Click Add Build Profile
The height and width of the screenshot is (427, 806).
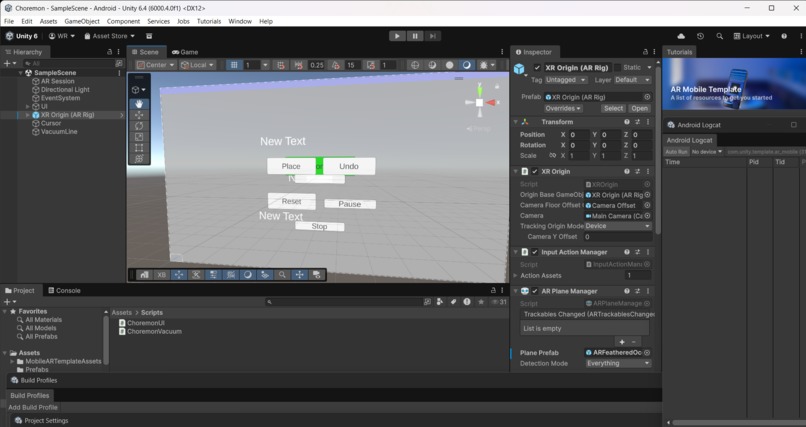pos(33,407)
